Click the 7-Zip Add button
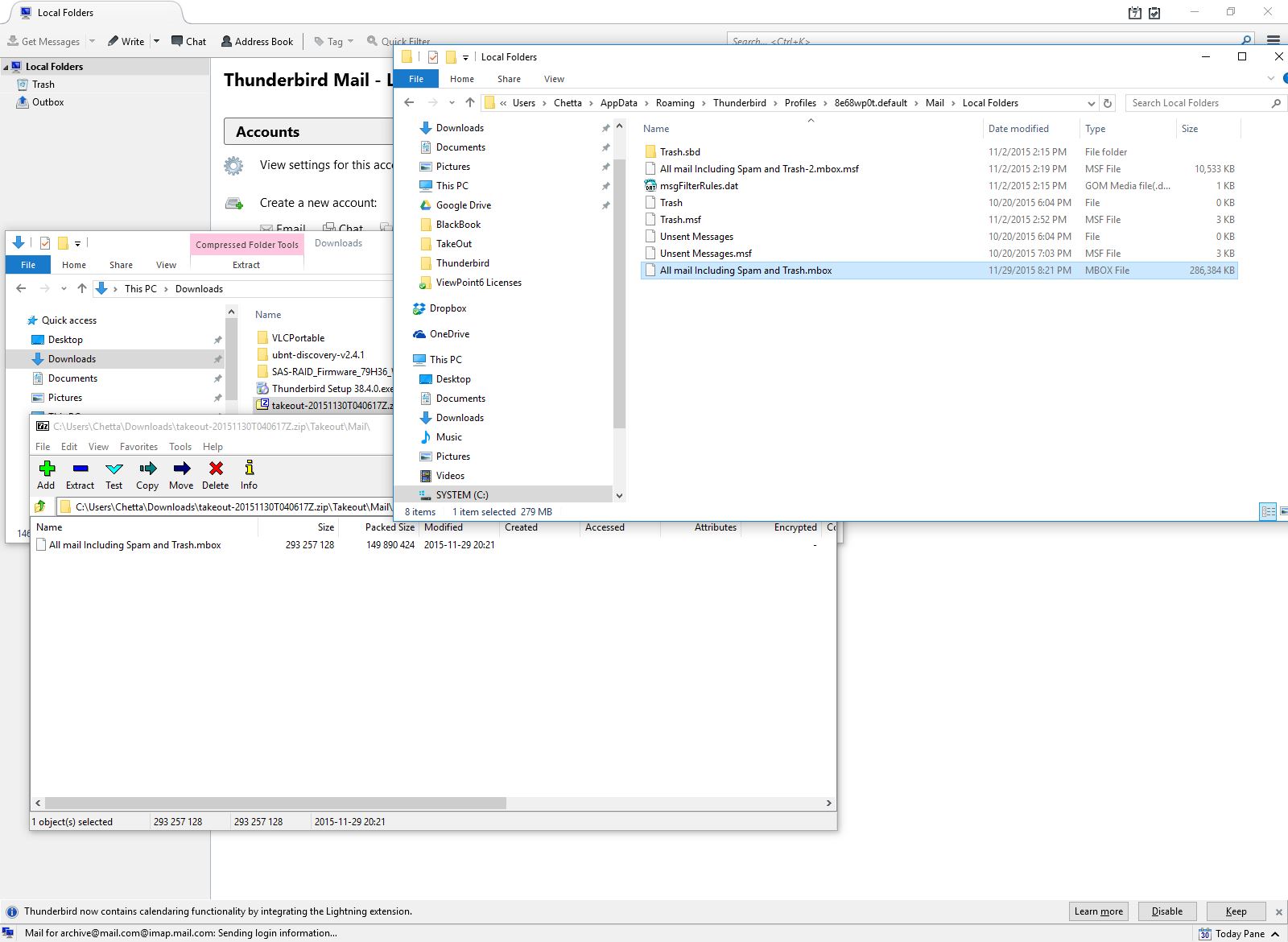This screenshot has width=1288, height=942. click(46, 474)
